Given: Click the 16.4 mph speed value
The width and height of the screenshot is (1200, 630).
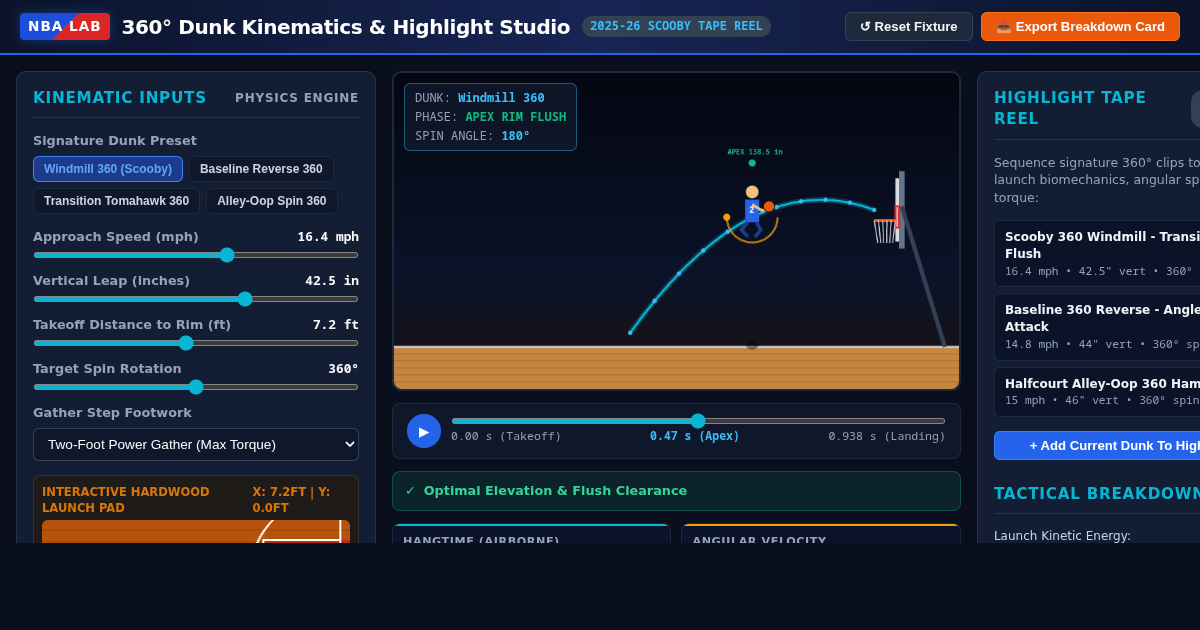Looking at the screenshot, I should (x=328, y=237).
